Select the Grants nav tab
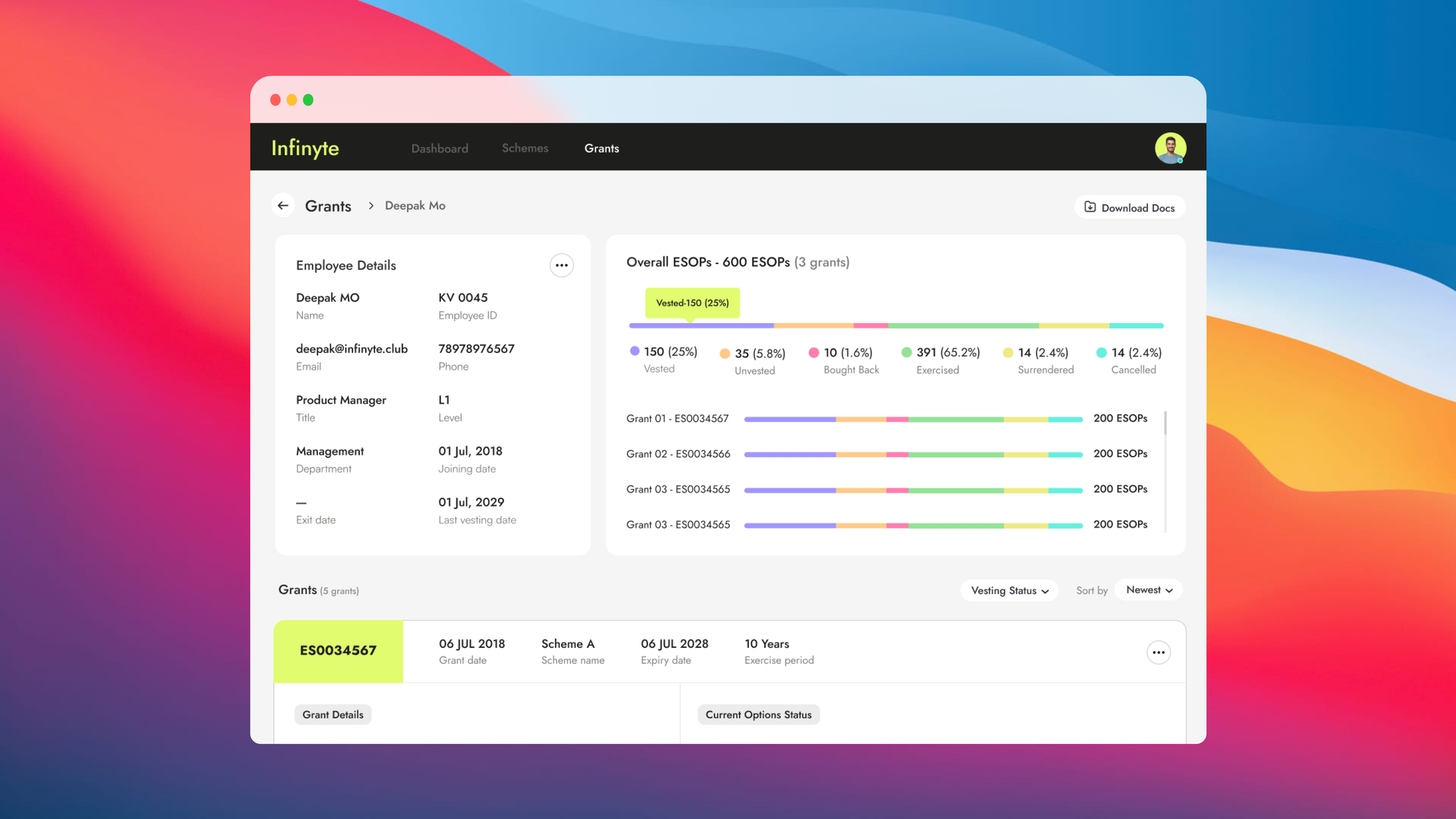The width and height of the screenshot is (1456, 819). 601,149
